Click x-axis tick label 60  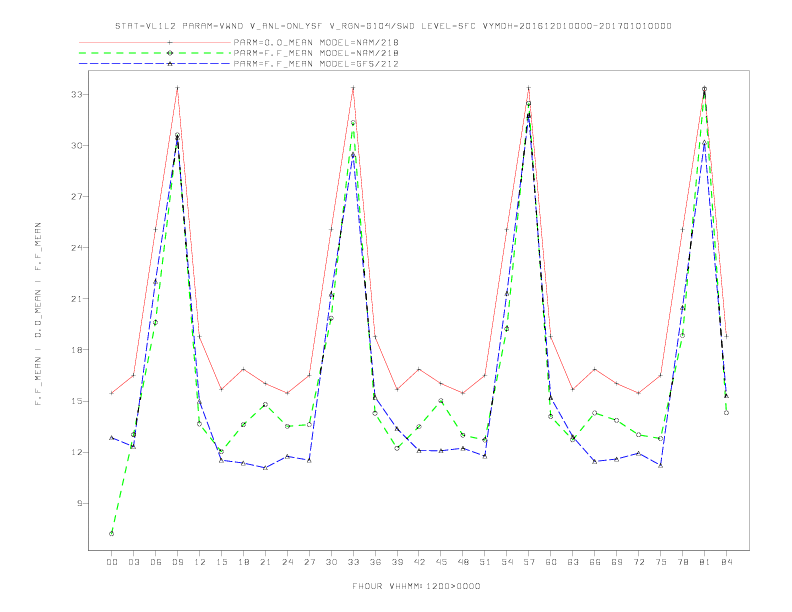551,562
